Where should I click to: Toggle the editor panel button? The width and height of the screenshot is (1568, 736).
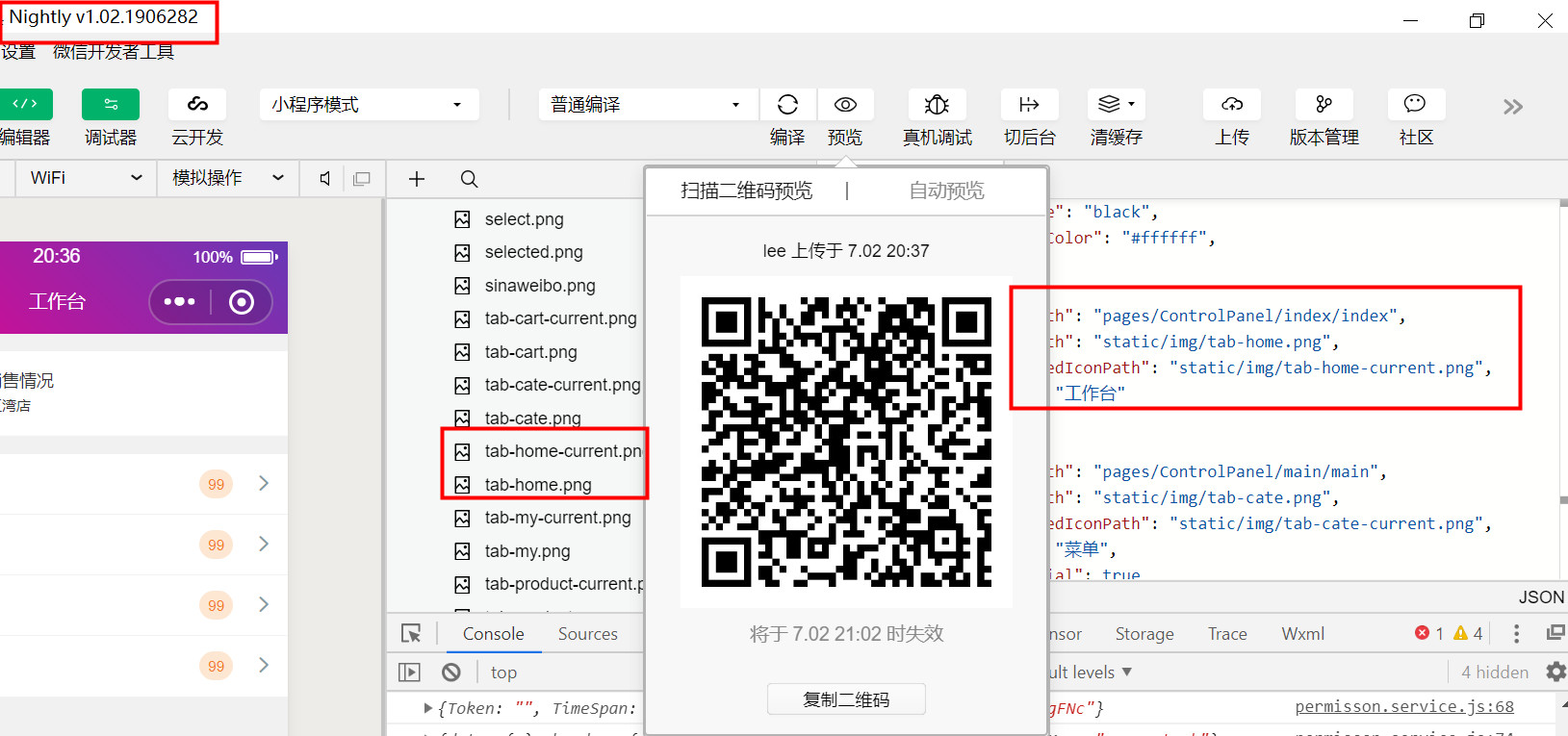click(26, 104)
